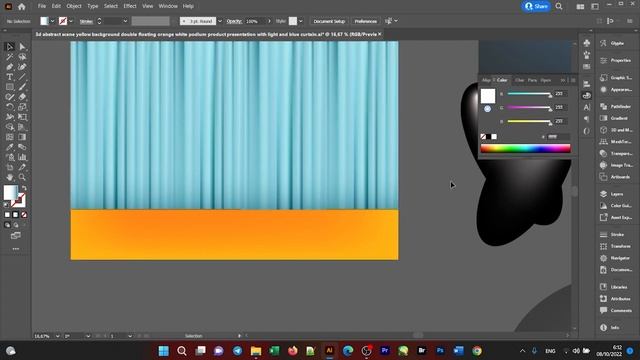The image size is (640, 360).
Task: Select the Eraser tool
Action: point(22,97)
